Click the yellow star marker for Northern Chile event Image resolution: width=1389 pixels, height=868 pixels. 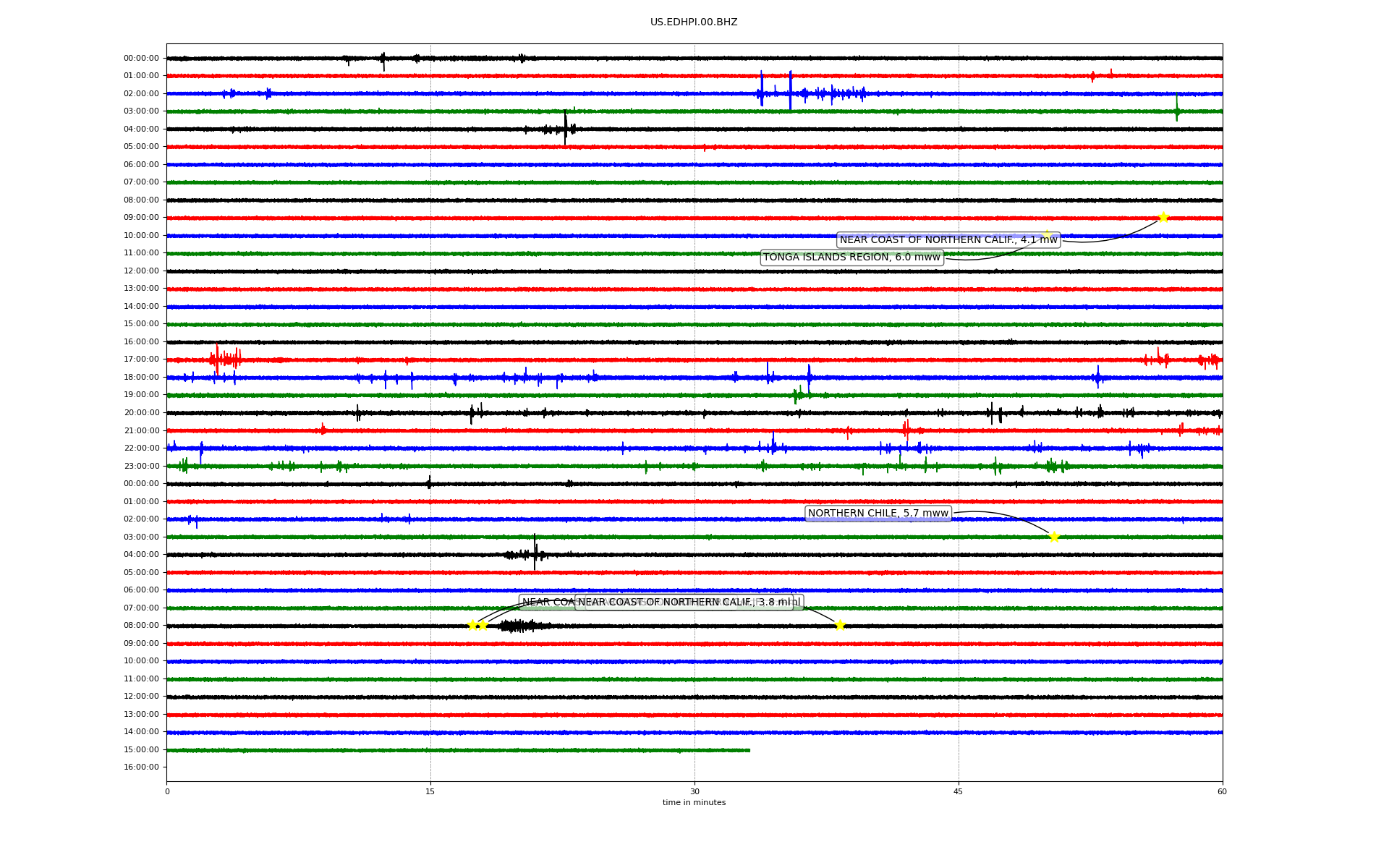tap(1054, 537)
